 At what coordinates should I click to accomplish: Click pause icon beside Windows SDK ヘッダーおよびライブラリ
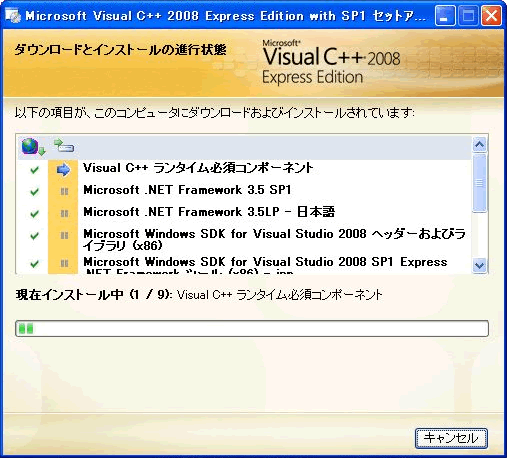(x=64, y=235)
